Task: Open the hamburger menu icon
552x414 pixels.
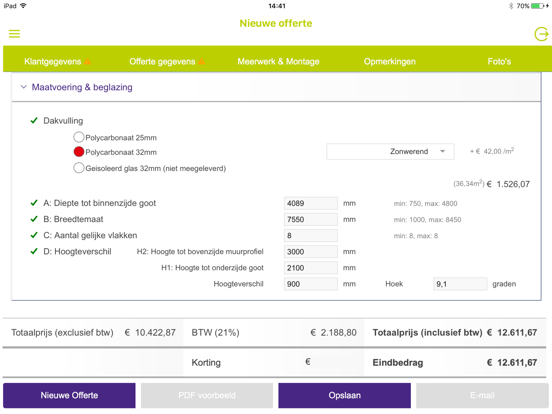Action: [14, 34]
